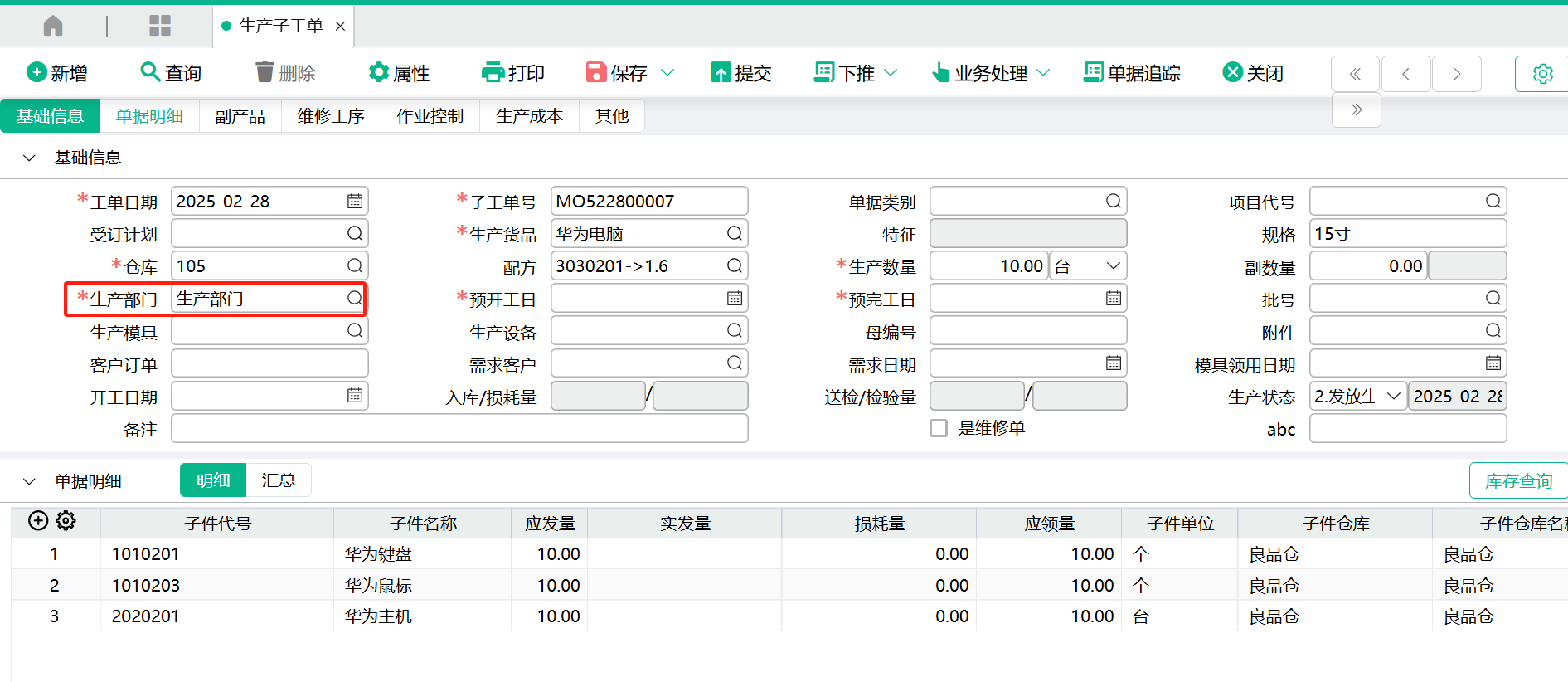The width and height of the screenshot is (1568, 682).
Task: Click the 库存查询 button
Action: (x=1518, y=481)
